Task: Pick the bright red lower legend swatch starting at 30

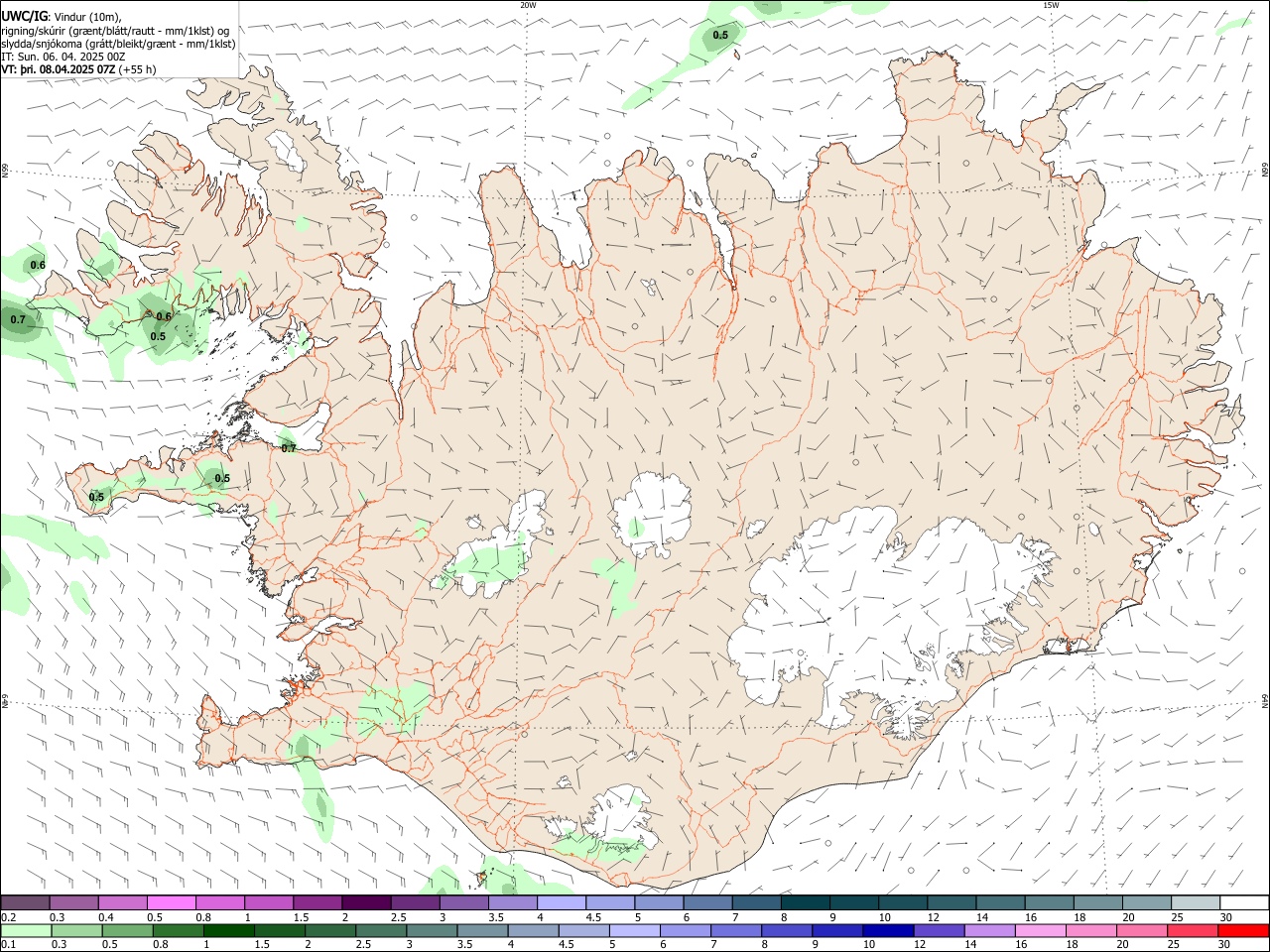Action: pos(1242,930)
